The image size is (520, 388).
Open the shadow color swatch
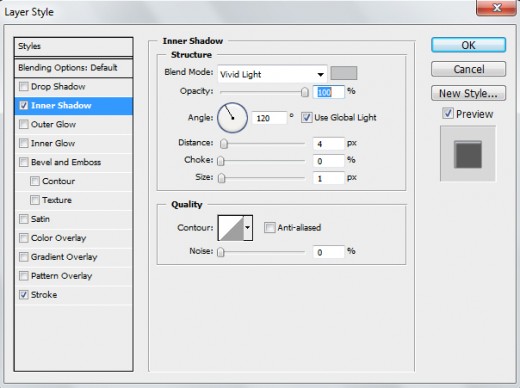tap(344, 73)
